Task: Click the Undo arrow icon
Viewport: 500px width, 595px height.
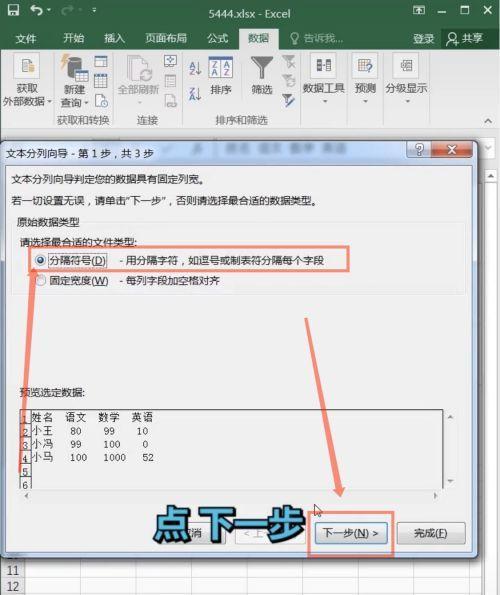Action: point(37,10)
